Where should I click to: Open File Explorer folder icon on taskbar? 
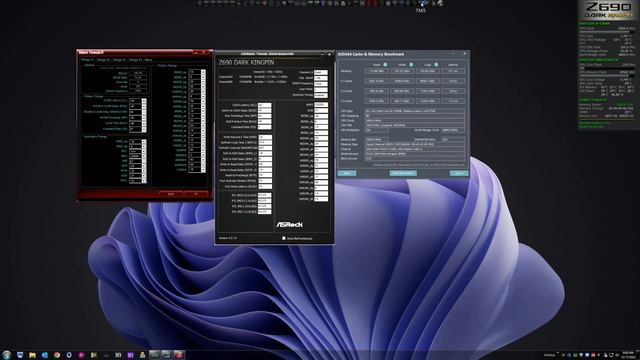[32, 355]
